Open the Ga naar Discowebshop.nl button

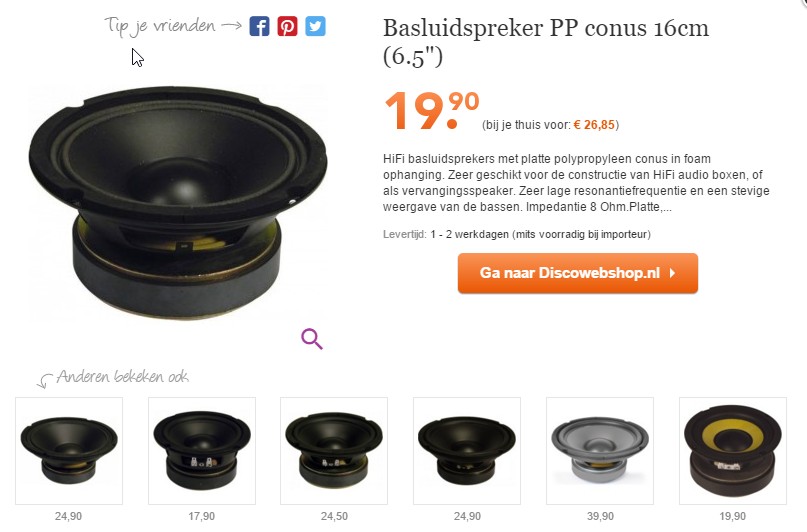point(577,273)
